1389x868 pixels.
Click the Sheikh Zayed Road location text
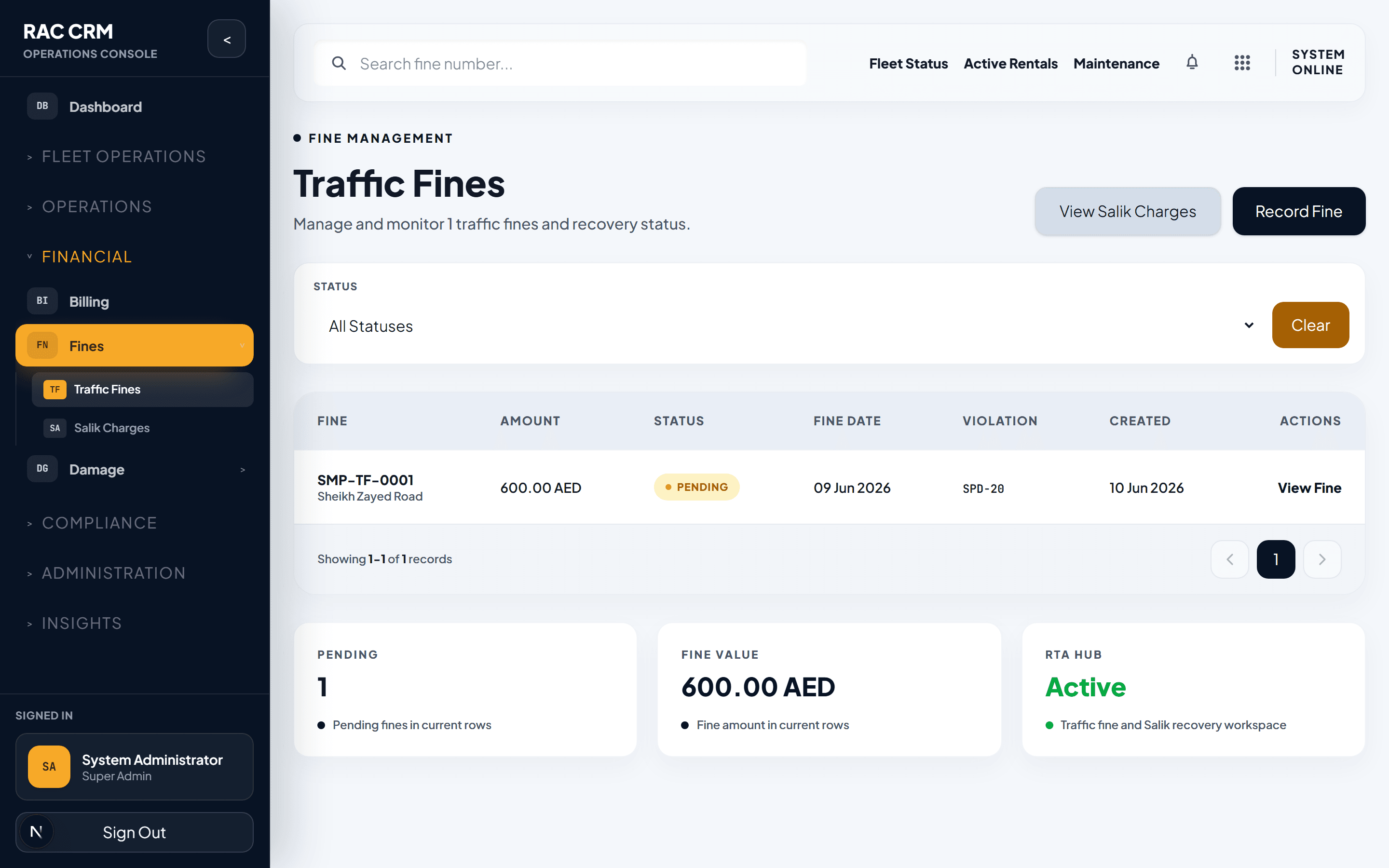click(x=369, y=496)
